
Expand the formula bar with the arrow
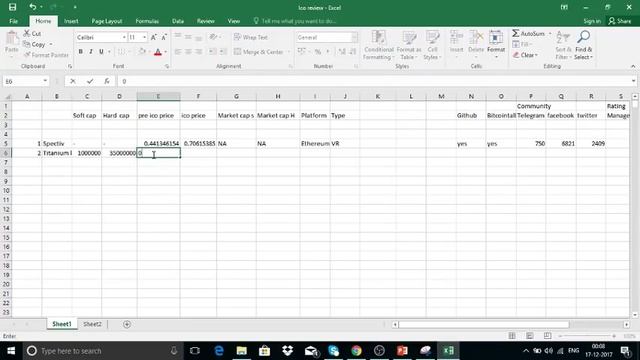point(633,81)
